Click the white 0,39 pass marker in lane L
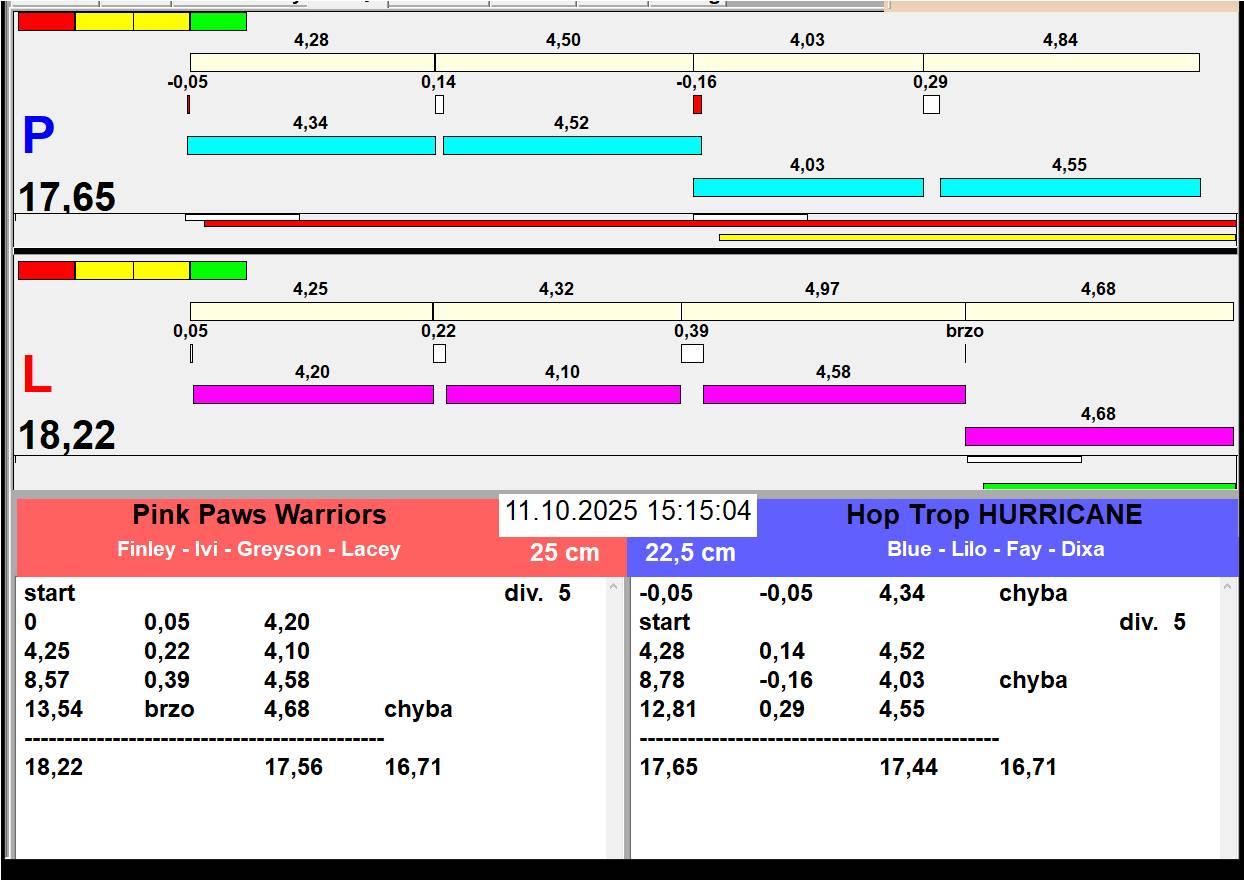Screen dimensions: 1244x880 click(x=692, y=353)
